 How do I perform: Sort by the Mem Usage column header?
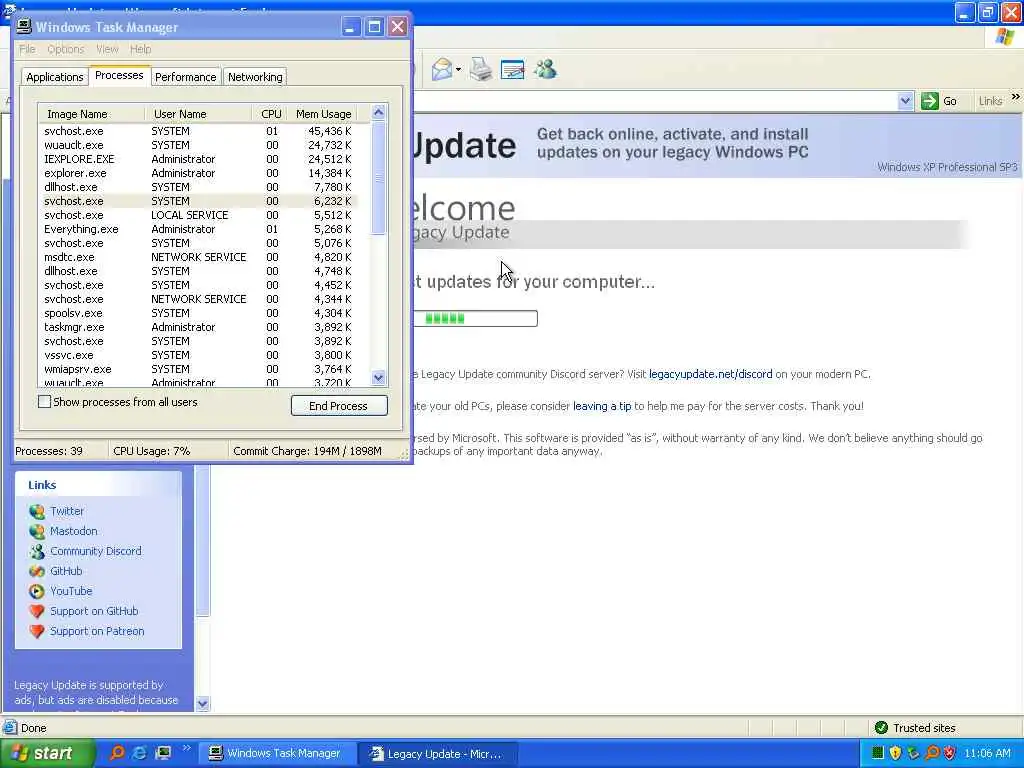[323, 114]
